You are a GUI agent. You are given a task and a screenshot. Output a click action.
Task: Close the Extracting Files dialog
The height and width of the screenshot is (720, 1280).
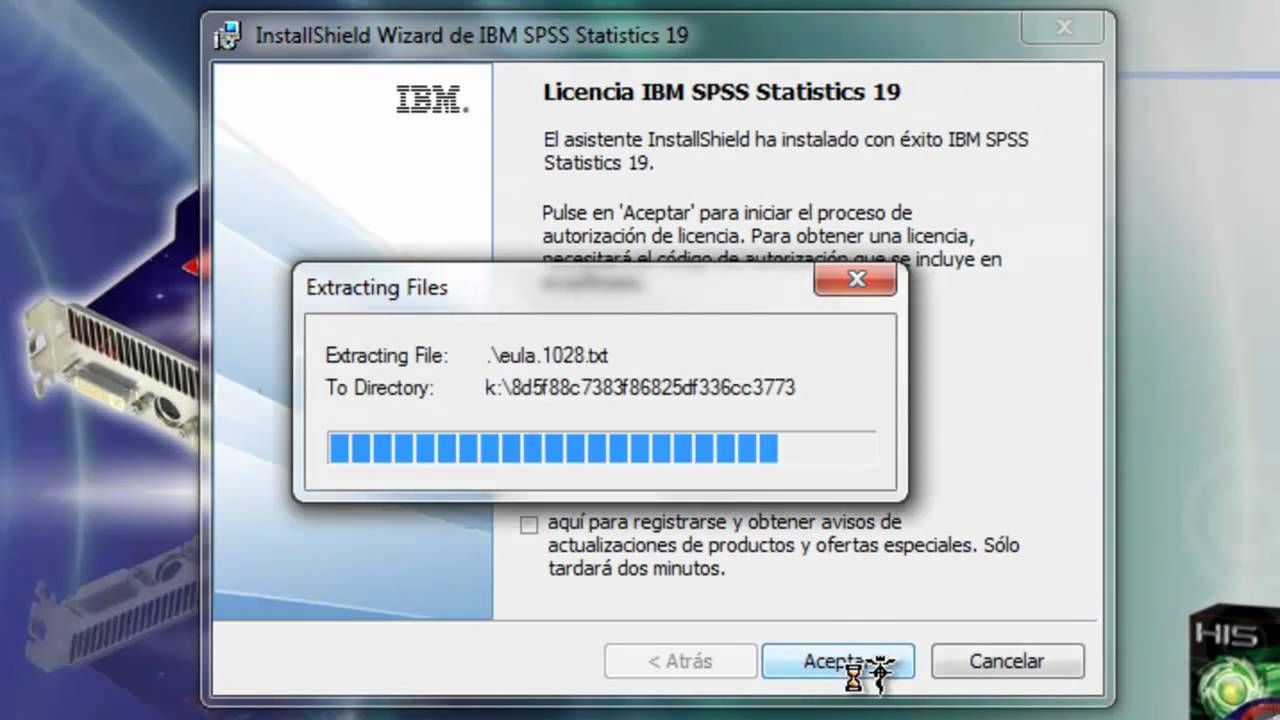[855, 280]
